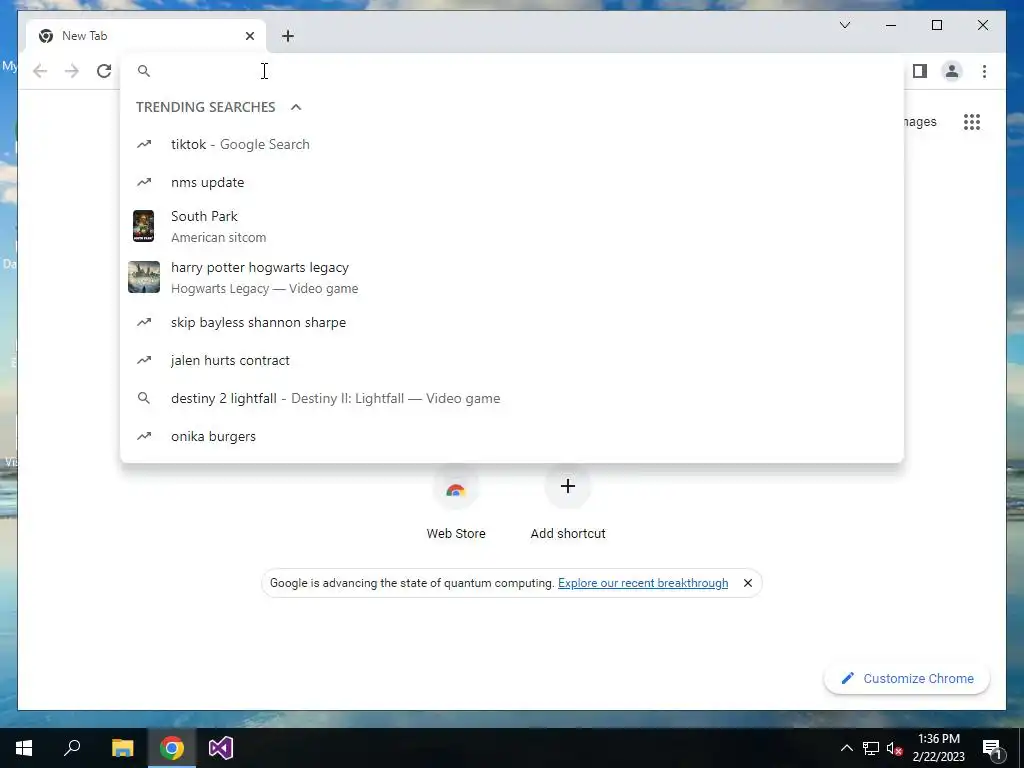Choose the onika burgers suggestion
The height and width of the screenshot is (768, 1024).
[512, 436]
